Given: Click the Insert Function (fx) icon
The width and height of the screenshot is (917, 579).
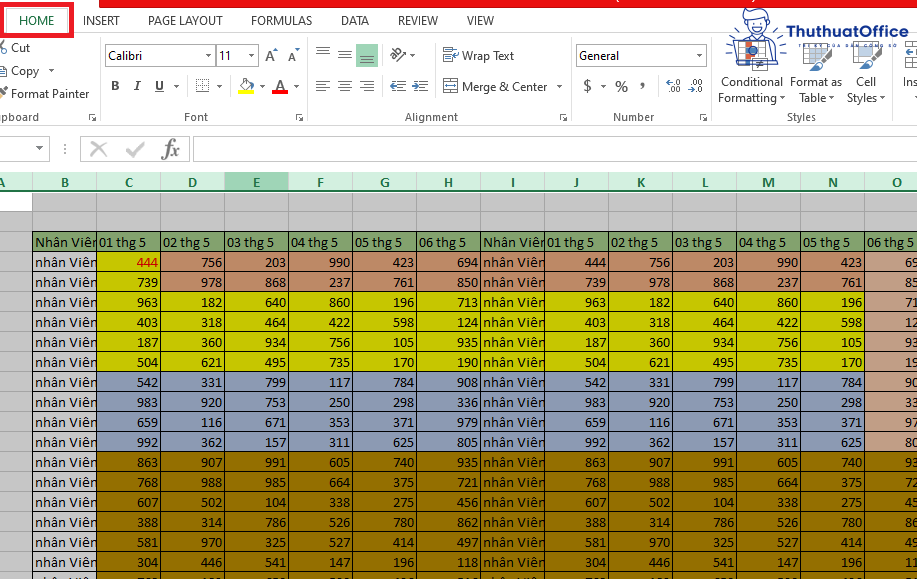Looking at the screenshot, I should [171, 148].
